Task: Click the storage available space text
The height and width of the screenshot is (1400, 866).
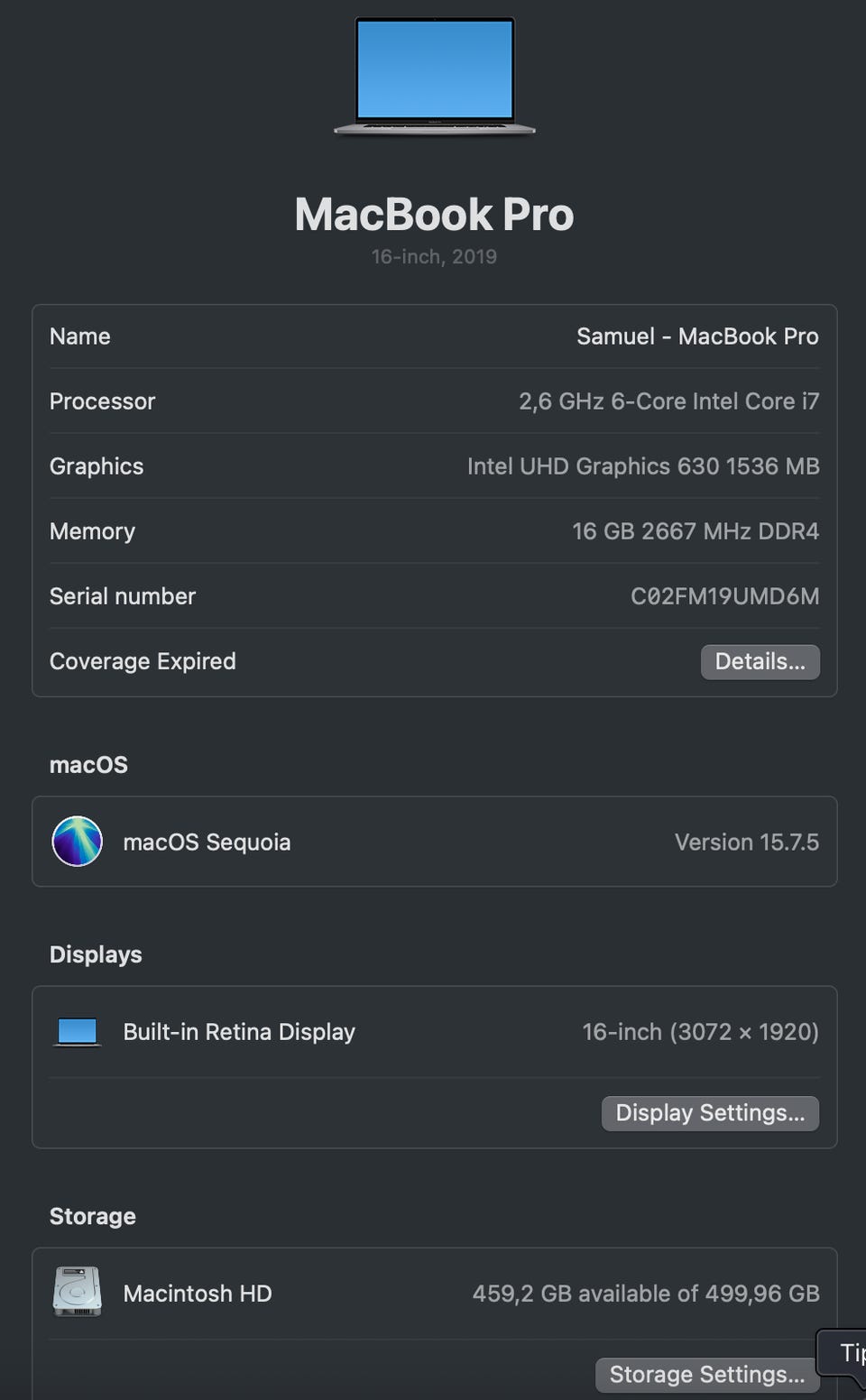Action: point(646,1293)
